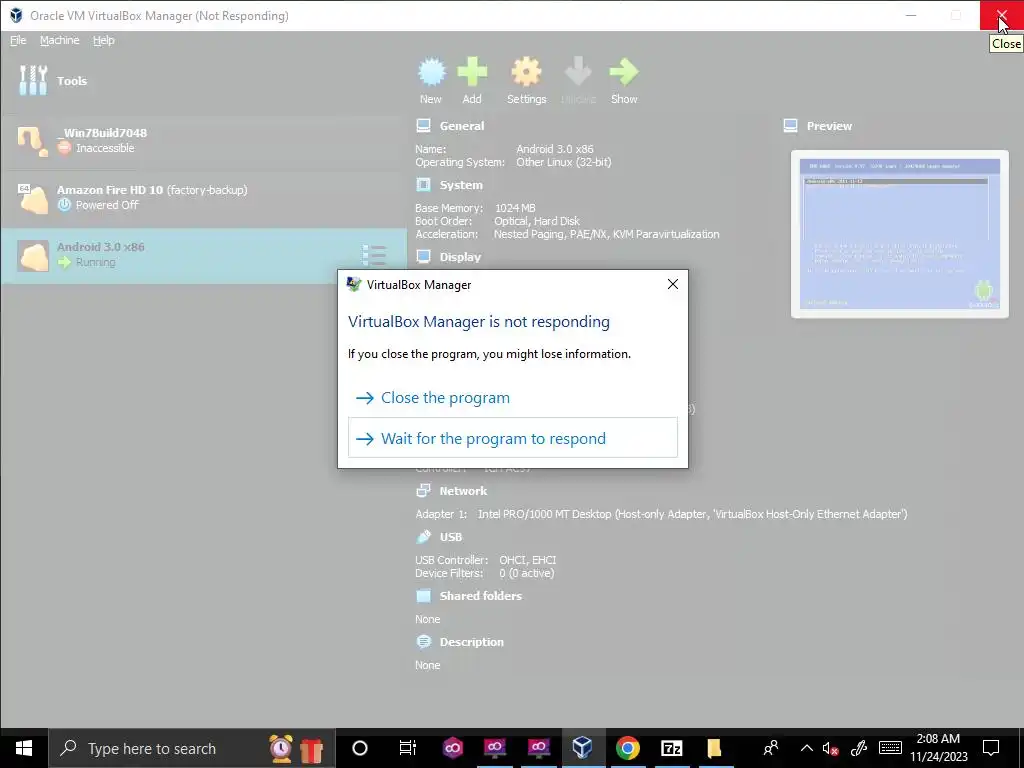This screenshot has height=768, width=1024.
Task: Click the Display section icon
Action: [423, 257]
